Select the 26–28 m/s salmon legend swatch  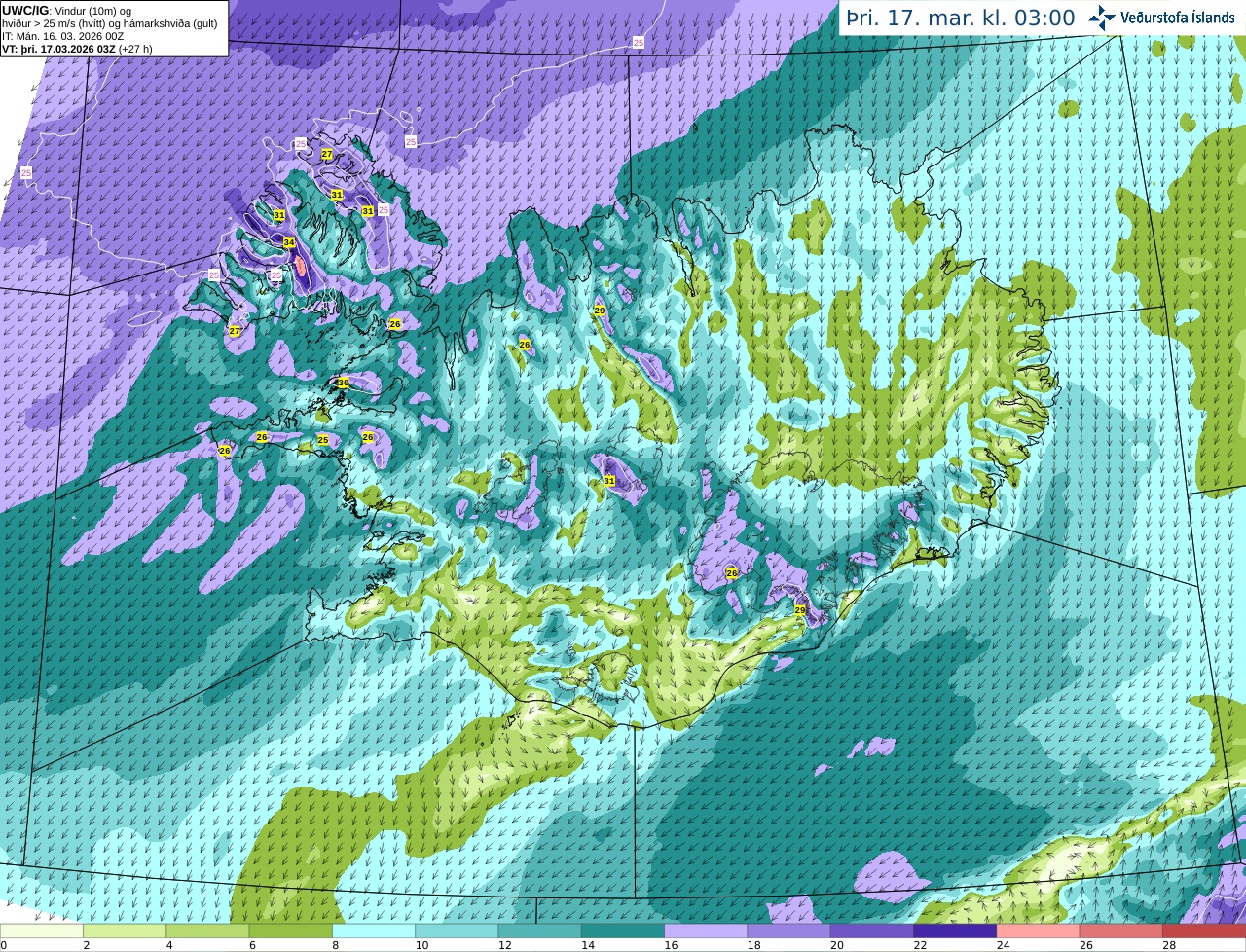[x=1121, y=932]
